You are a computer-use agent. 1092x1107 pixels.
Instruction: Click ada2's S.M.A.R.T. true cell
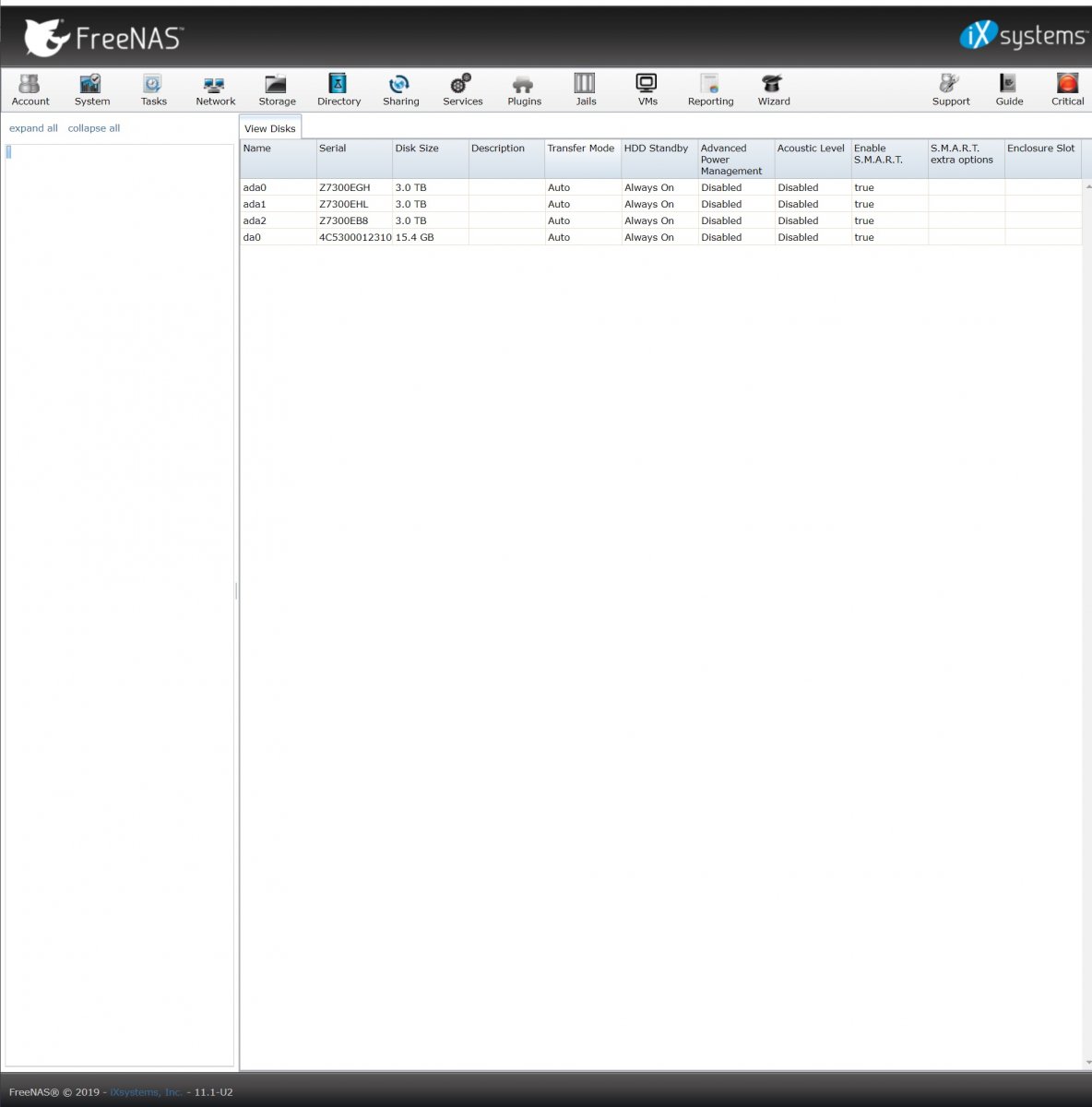pos(889,220)
